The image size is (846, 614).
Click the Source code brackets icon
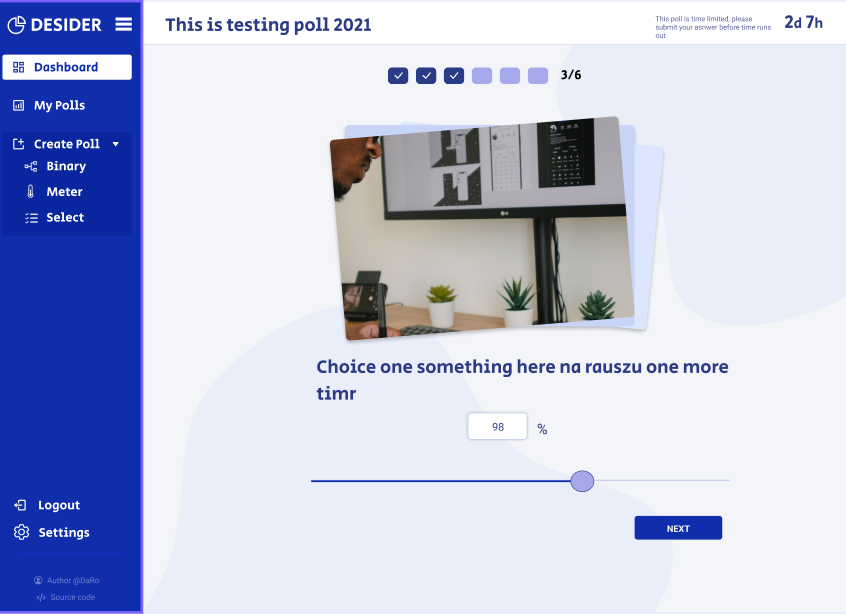[41, 597]
